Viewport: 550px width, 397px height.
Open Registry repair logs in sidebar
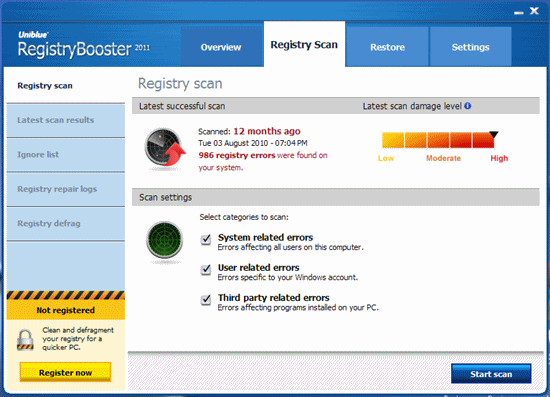[x=66, y=189]
